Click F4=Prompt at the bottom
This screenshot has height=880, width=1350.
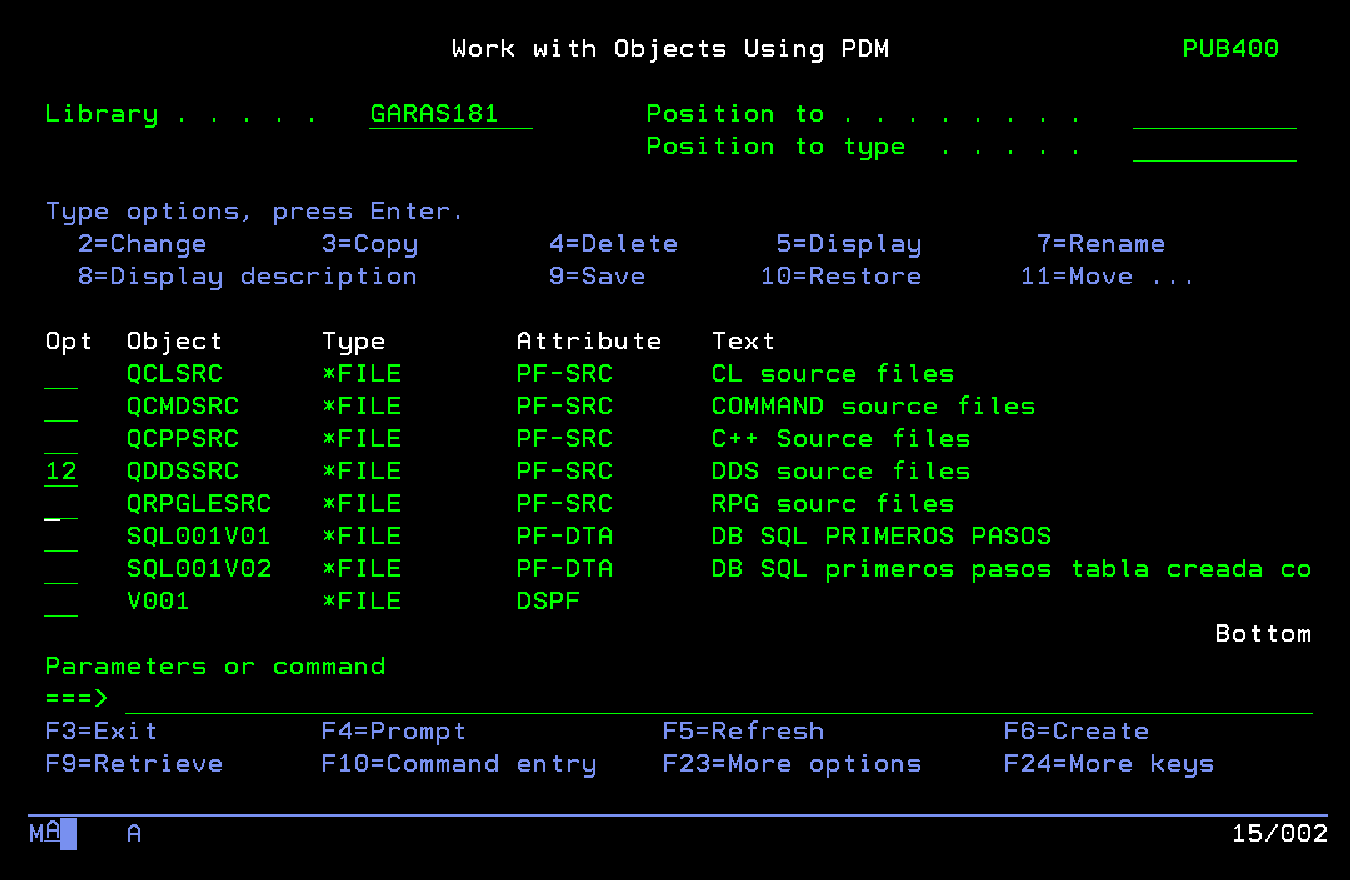pos(393,731)
